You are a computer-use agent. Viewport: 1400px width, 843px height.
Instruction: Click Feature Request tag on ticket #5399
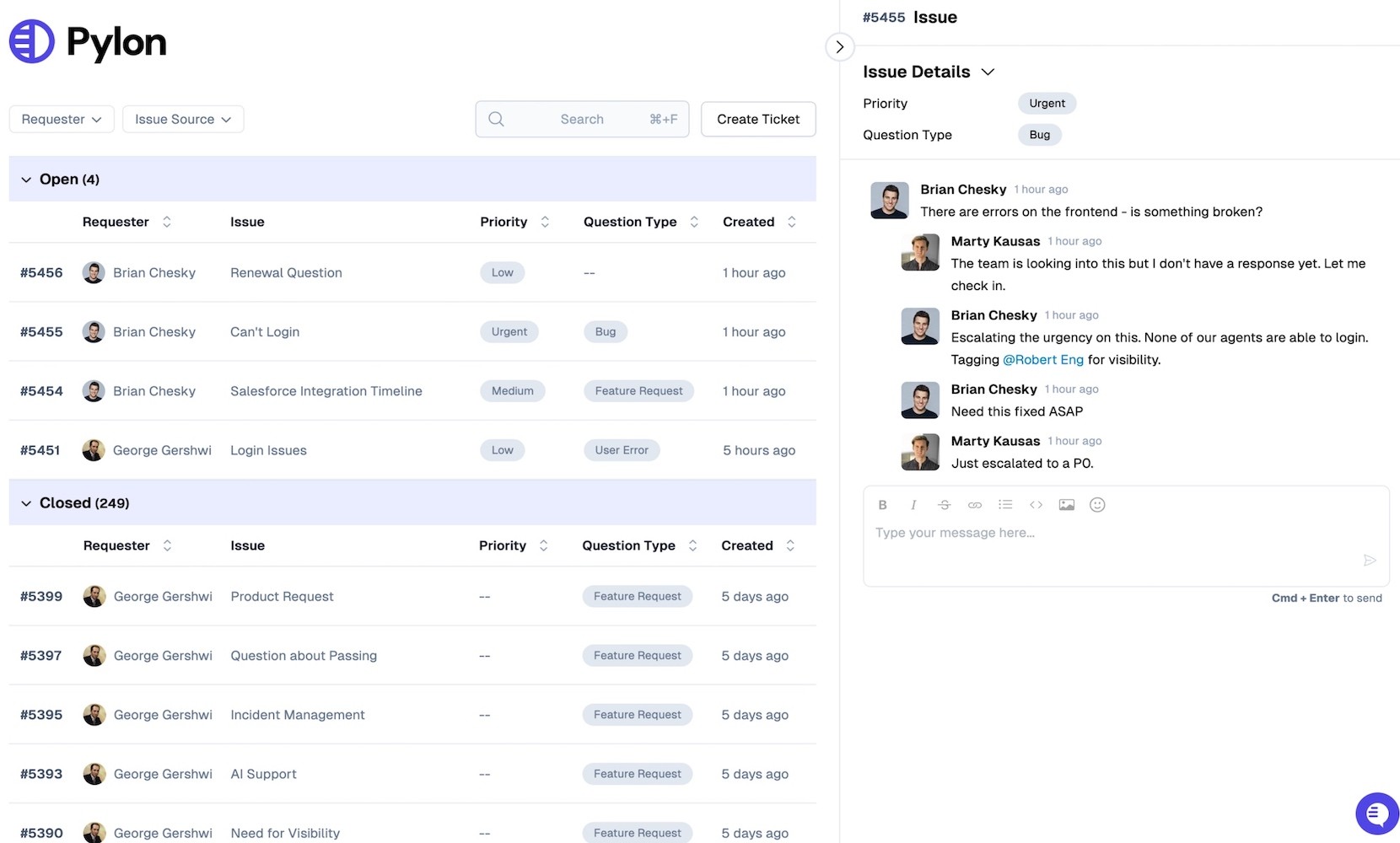pos(637,596)
